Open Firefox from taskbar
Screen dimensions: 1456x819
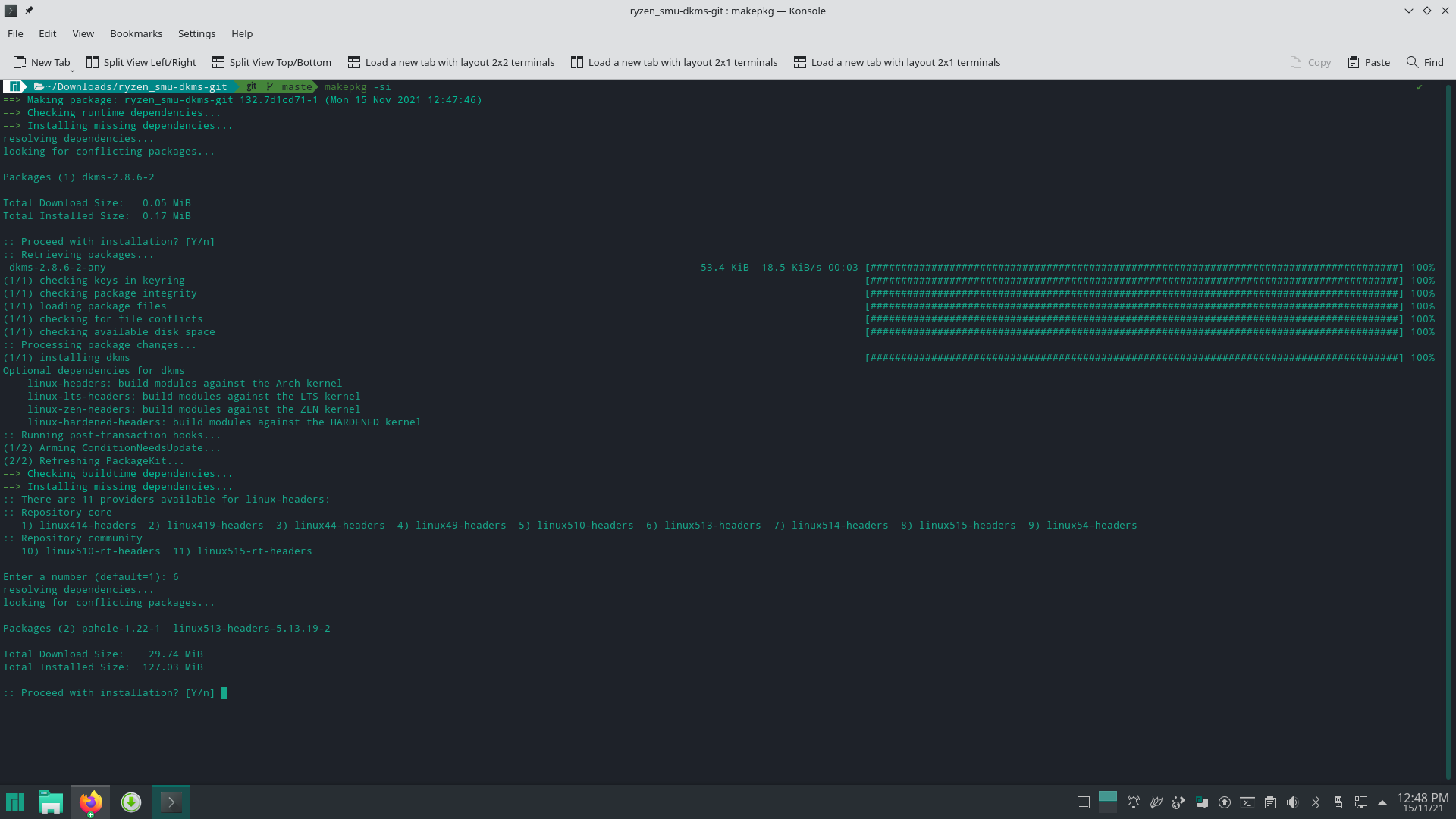[90, 802]
